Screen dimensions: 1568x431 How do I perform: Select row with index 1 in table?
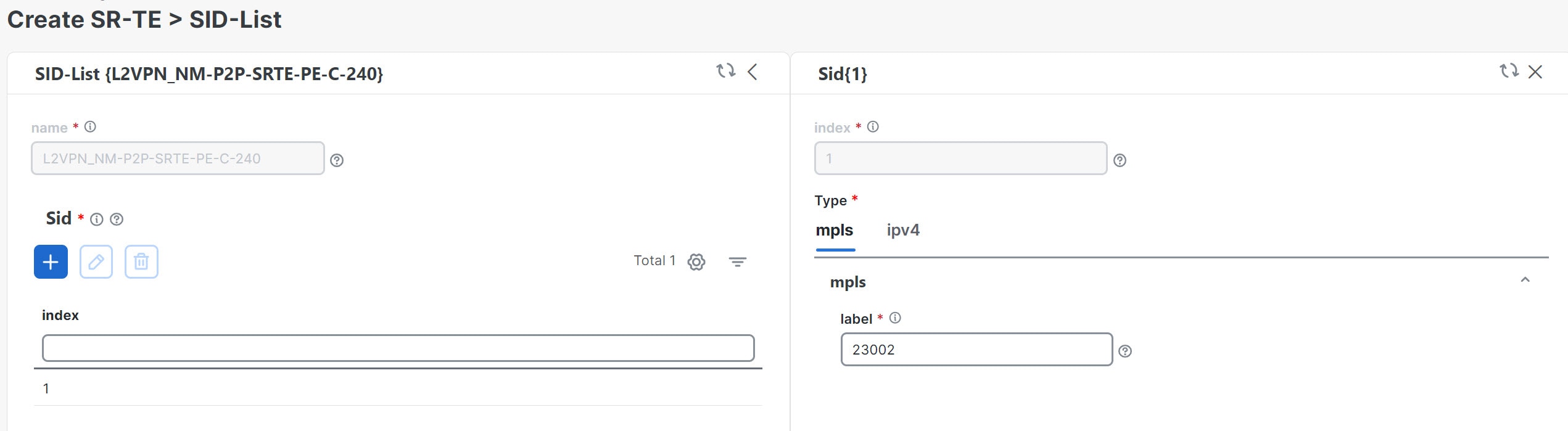point(398,388)
